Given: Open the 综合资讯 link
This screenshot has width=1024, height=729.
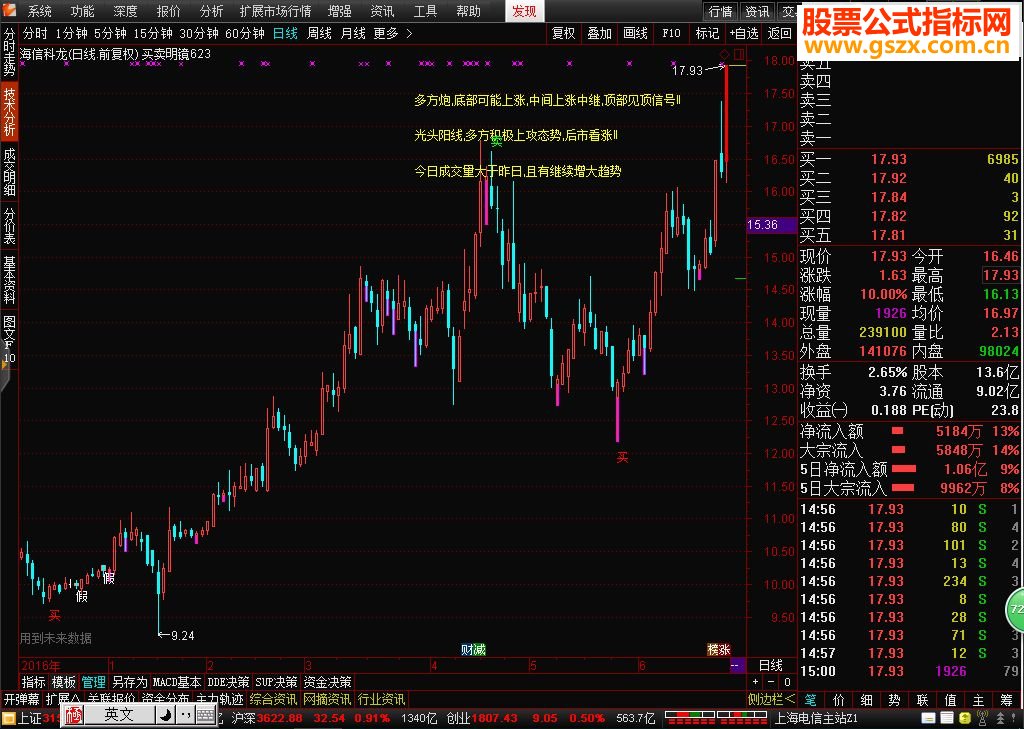Looking at the screenshot, I should tap(273, 700).
